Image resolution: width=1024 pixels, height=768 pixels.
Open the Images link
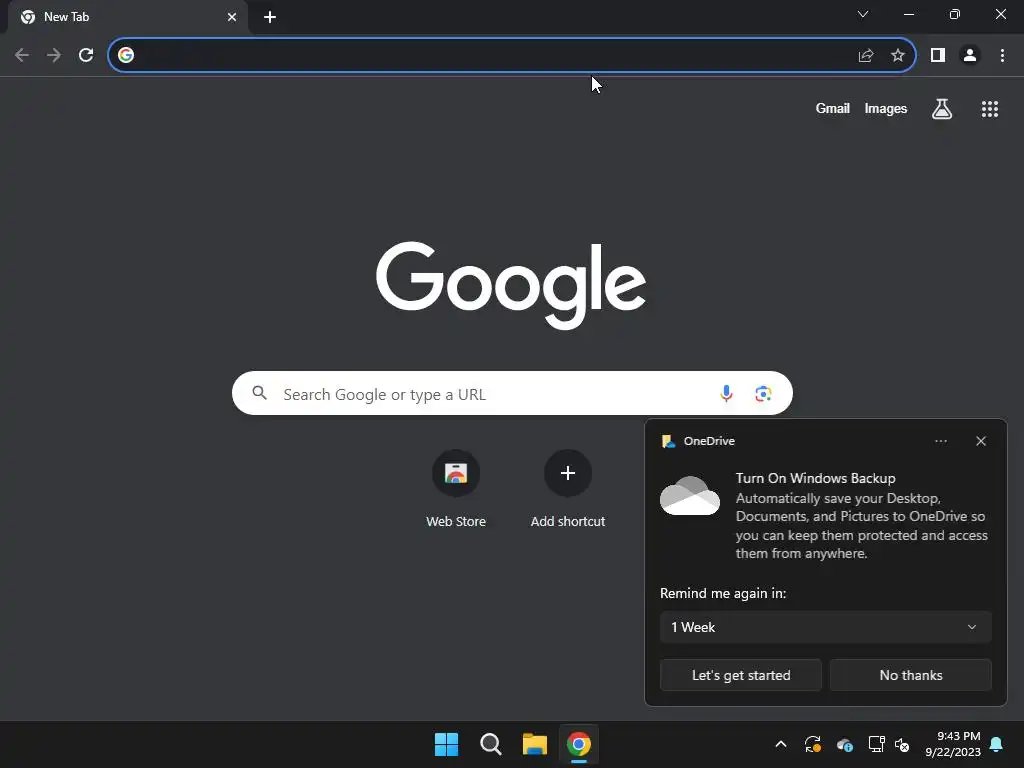tap(886, 108)
